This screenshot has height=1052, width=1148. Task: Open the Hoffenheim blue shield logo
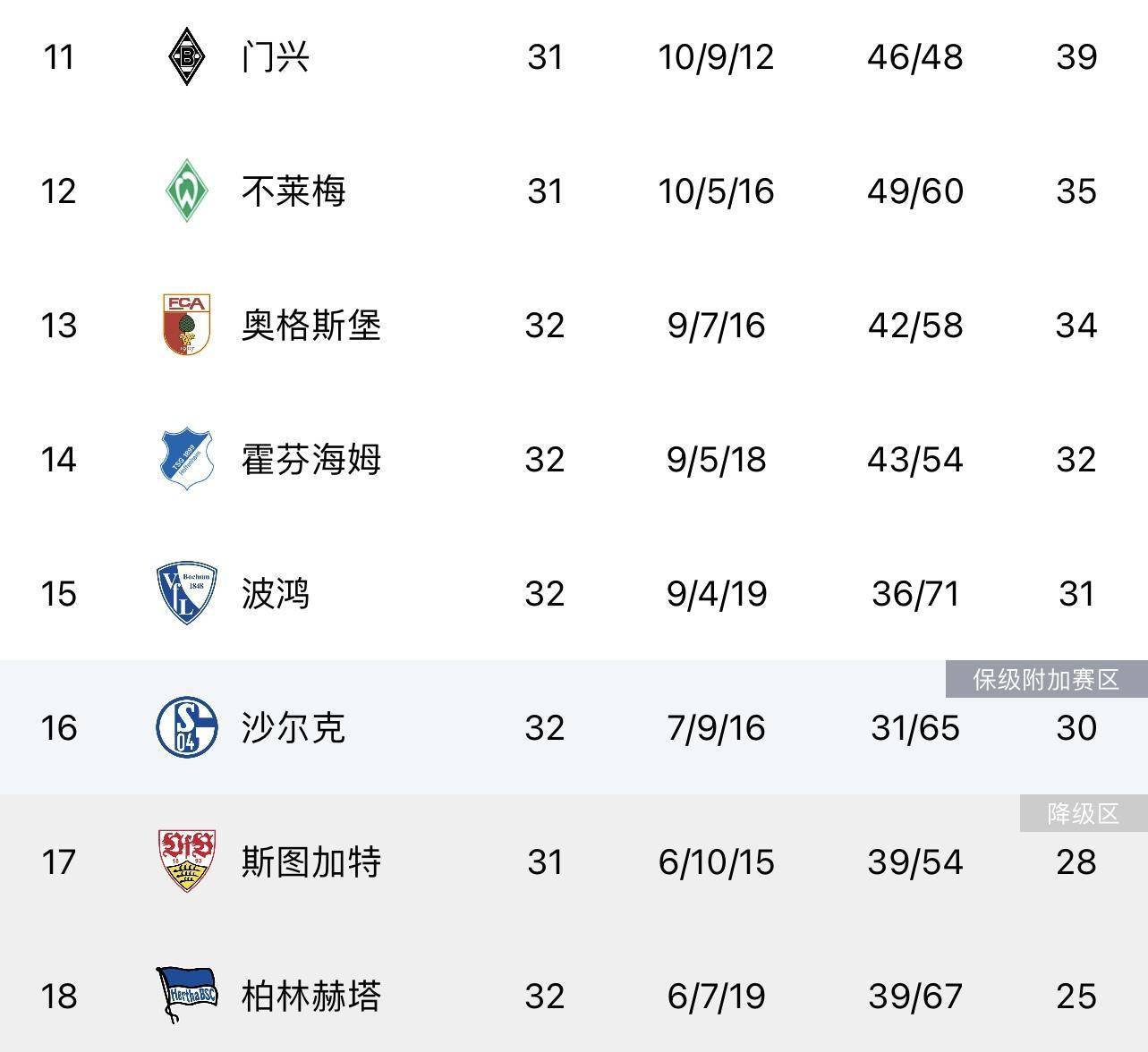186,459
